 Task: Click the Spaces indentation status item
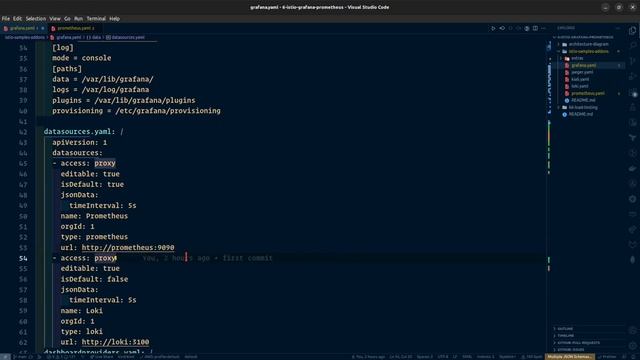click(x=424, y=356)
